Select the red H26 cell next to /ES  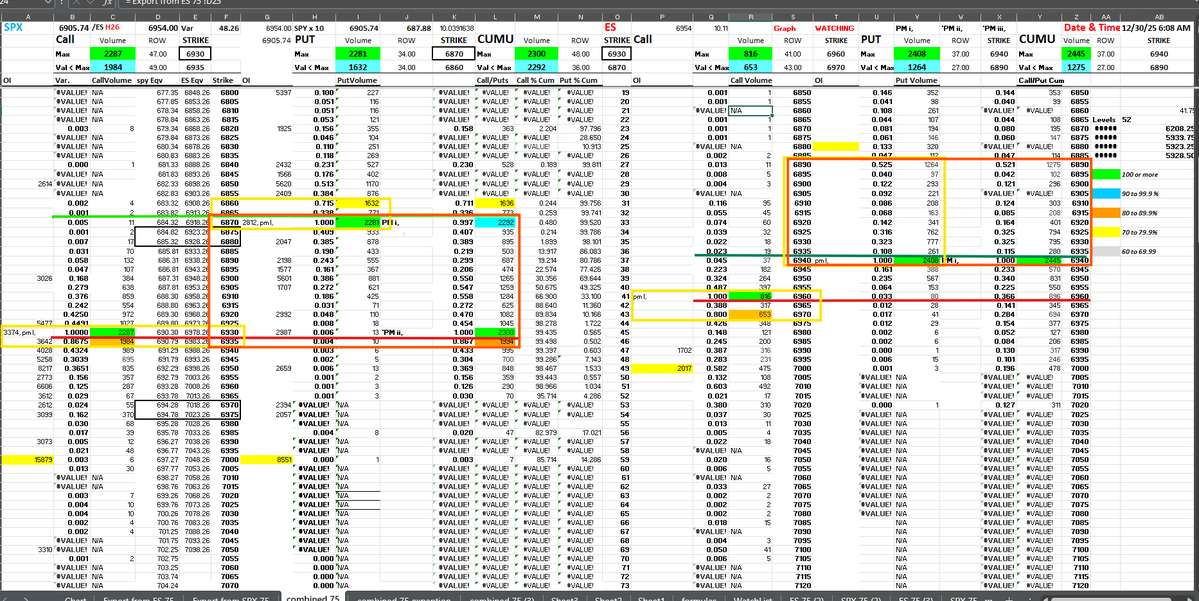point(112,27)
